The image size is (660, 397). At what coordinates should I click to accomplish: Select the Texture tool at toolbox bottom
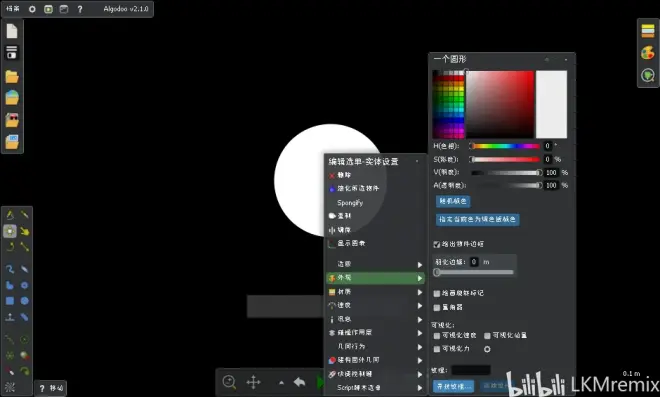tap(10, 387)
